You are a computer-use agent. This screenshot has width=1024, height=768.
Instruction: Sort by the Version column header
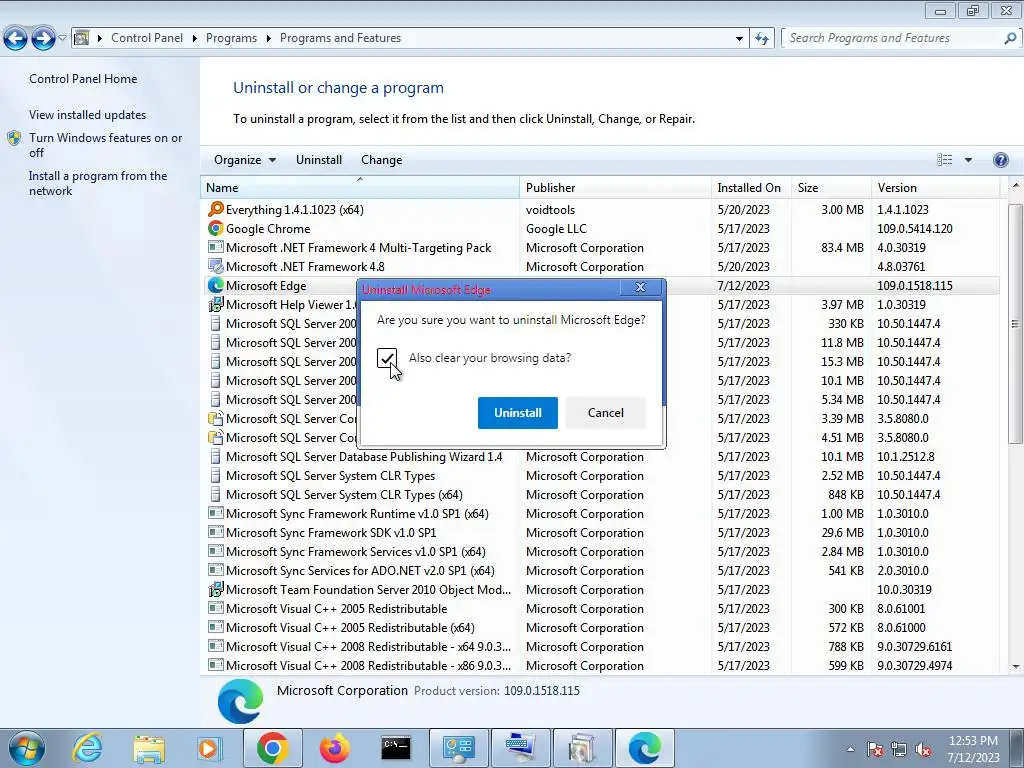(935, 187)
